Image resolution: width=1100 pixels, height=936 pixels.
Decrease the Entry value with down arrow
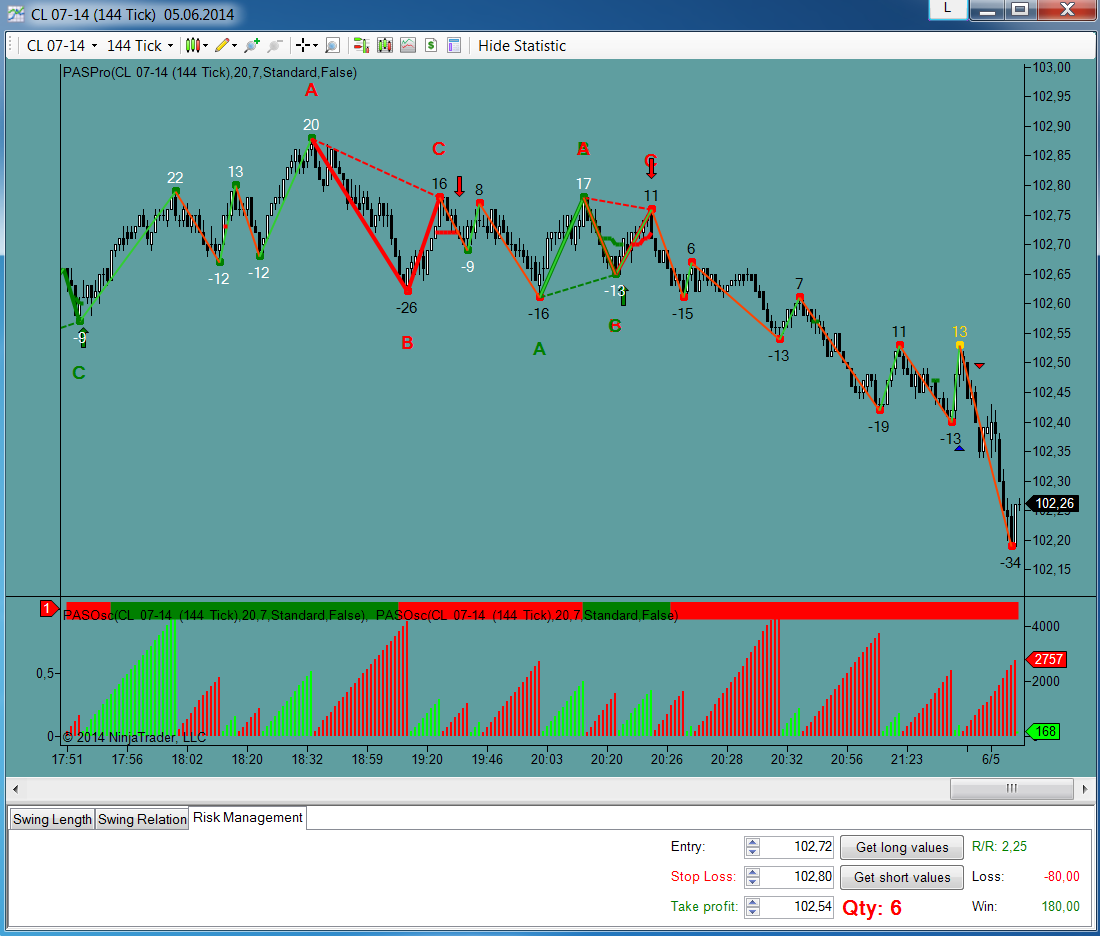point(753,852)
